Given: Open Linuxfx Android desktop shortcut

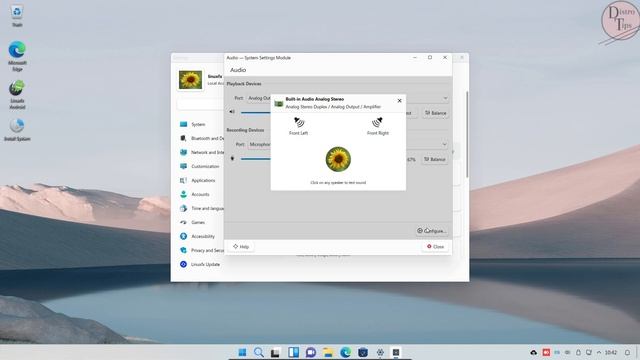Looking at the screenshot, I should pyautogui.click(x=17, y=95).
